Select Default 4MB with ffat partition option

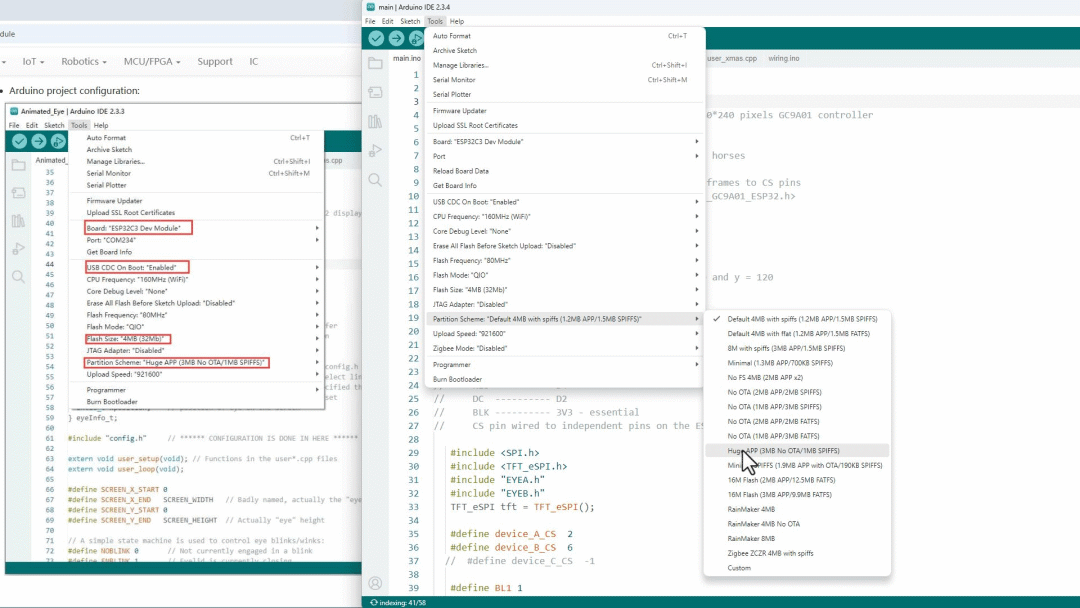pyautogui.click(x=797, y=333)
